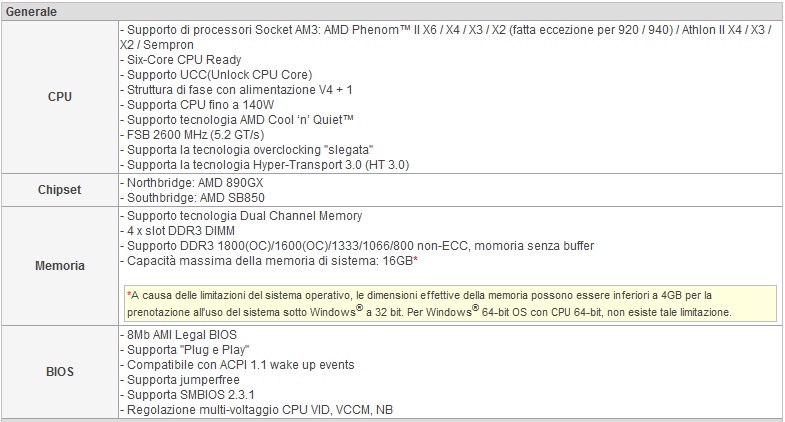Select the Memoria row label
This screenshot has height=422, width=785.
(x=60, y=266)
